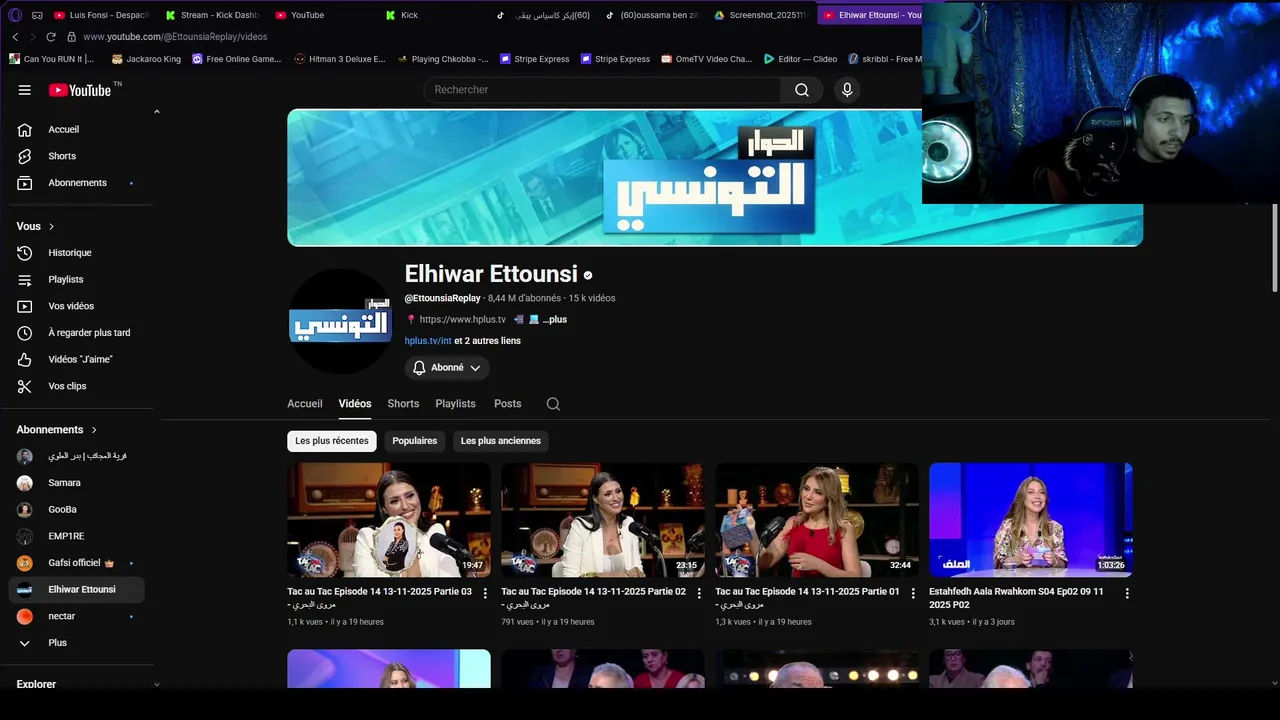Focus the Rechercher search field
1280x720 pixels.
click(x=603, y=90)
